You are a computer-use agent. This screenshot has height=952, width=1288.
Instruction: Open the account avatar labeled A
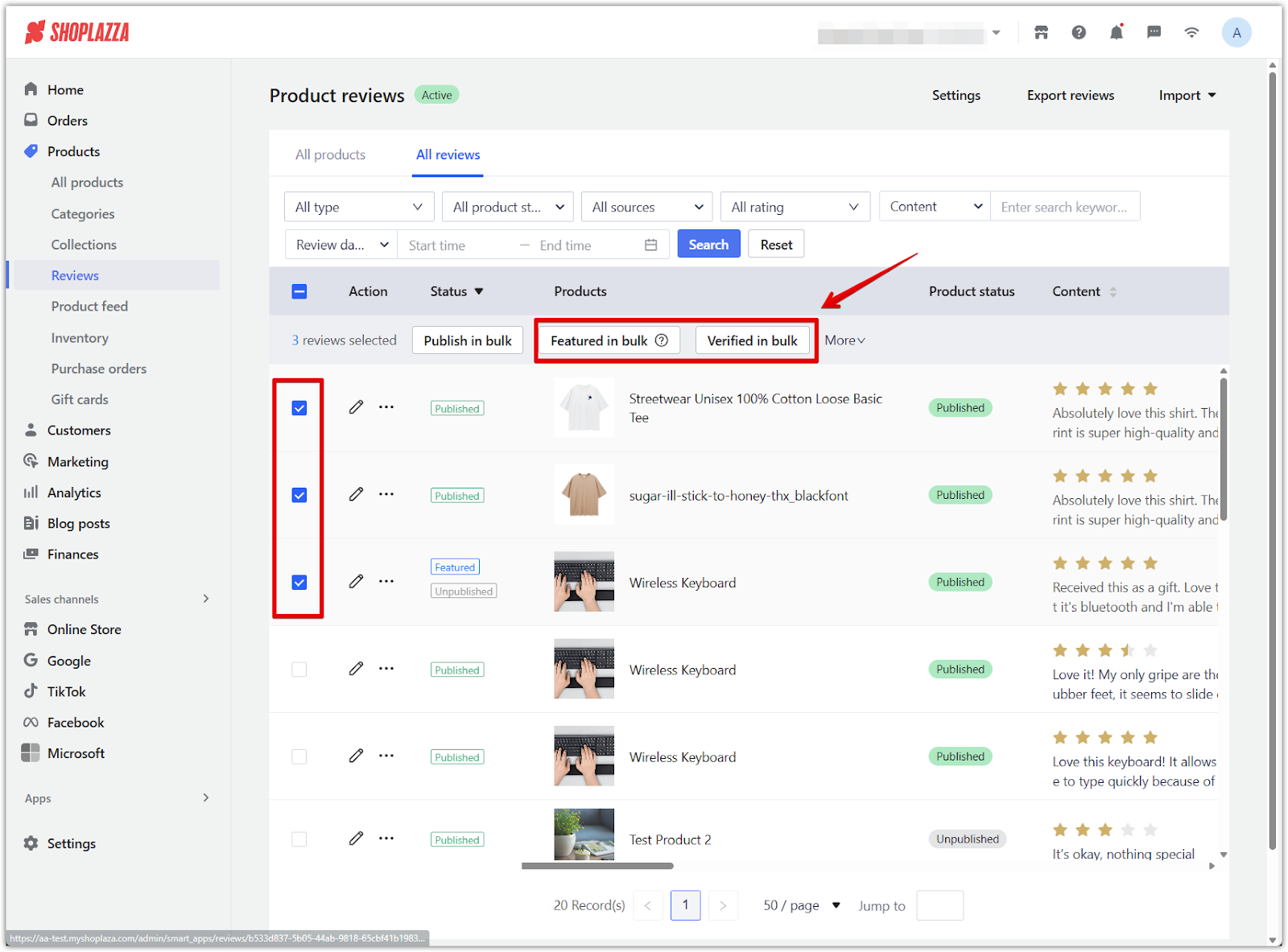tap(1236, 32)
